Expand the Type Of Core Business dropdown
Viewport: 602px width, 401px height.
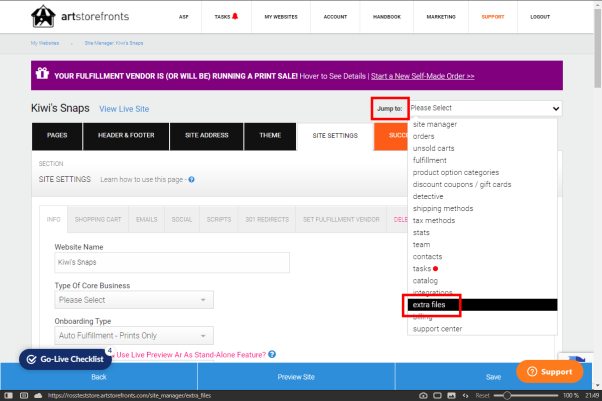[x=134, y=300]
